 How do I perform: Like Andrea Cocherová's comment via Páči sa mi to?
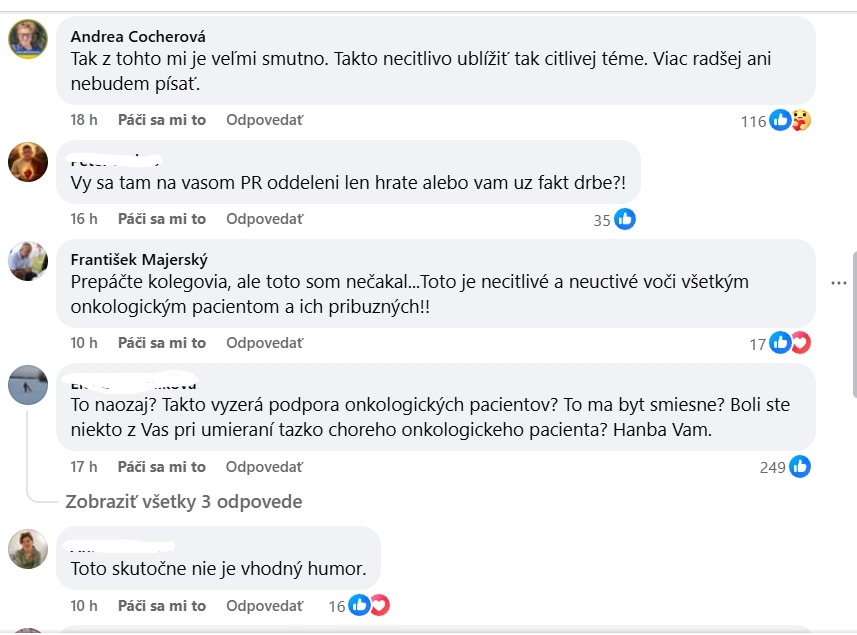coord(162,120)
